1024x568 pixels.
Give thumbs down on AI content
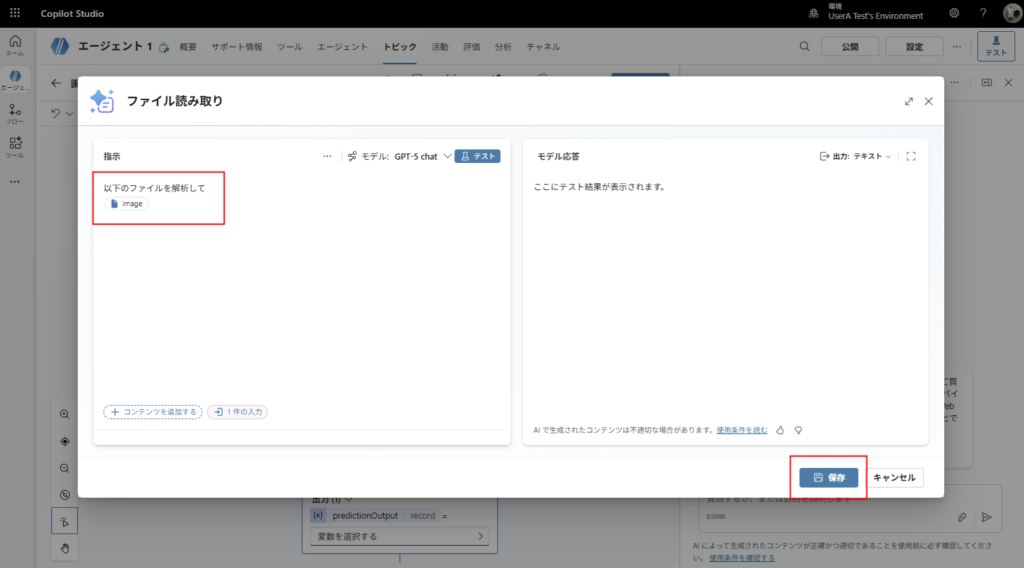(x=798, y=430)
